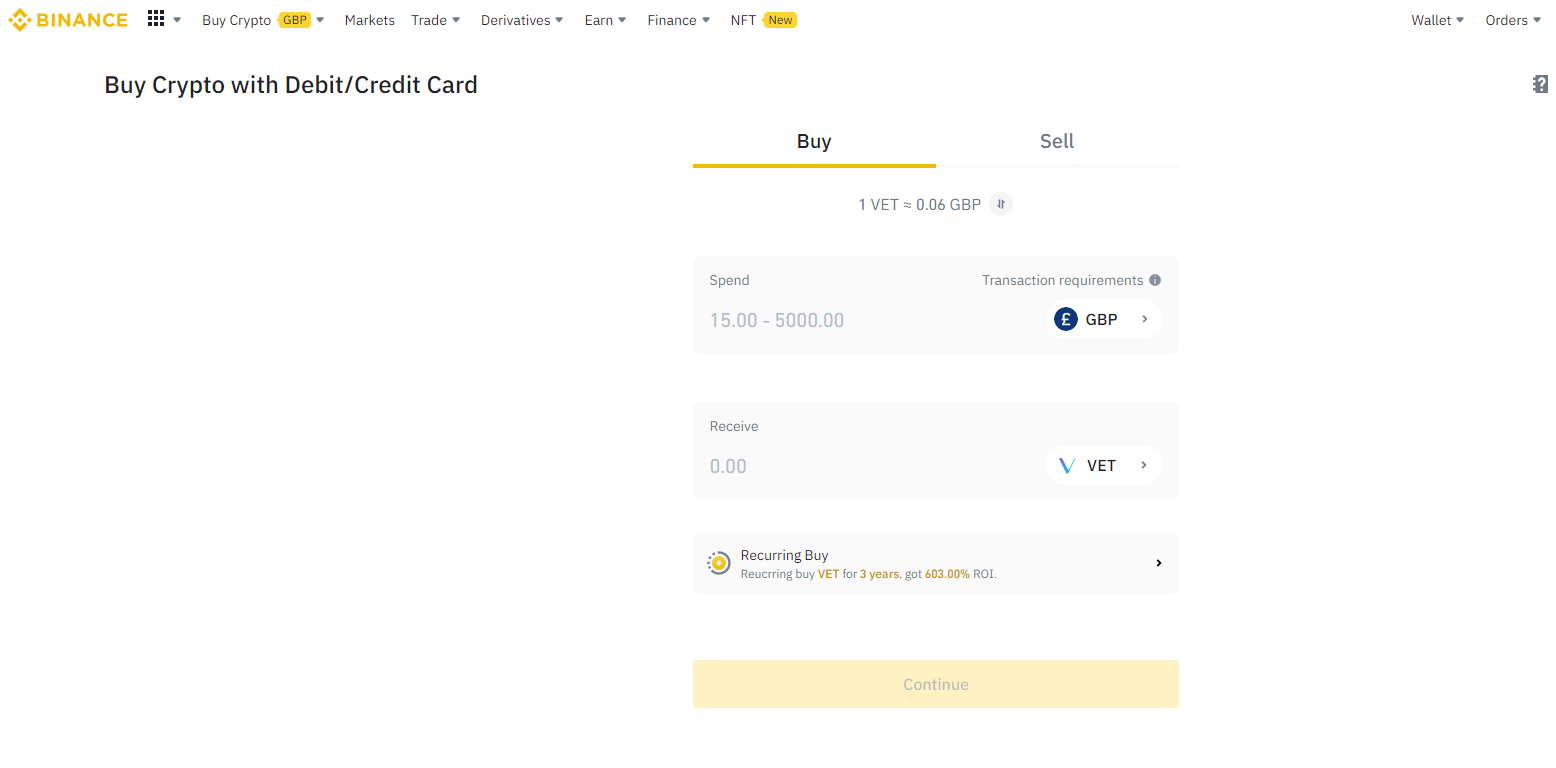Viewport: 1556px width, 768px height.
Task: Select the Buy tab
Action: coord(814,141)
